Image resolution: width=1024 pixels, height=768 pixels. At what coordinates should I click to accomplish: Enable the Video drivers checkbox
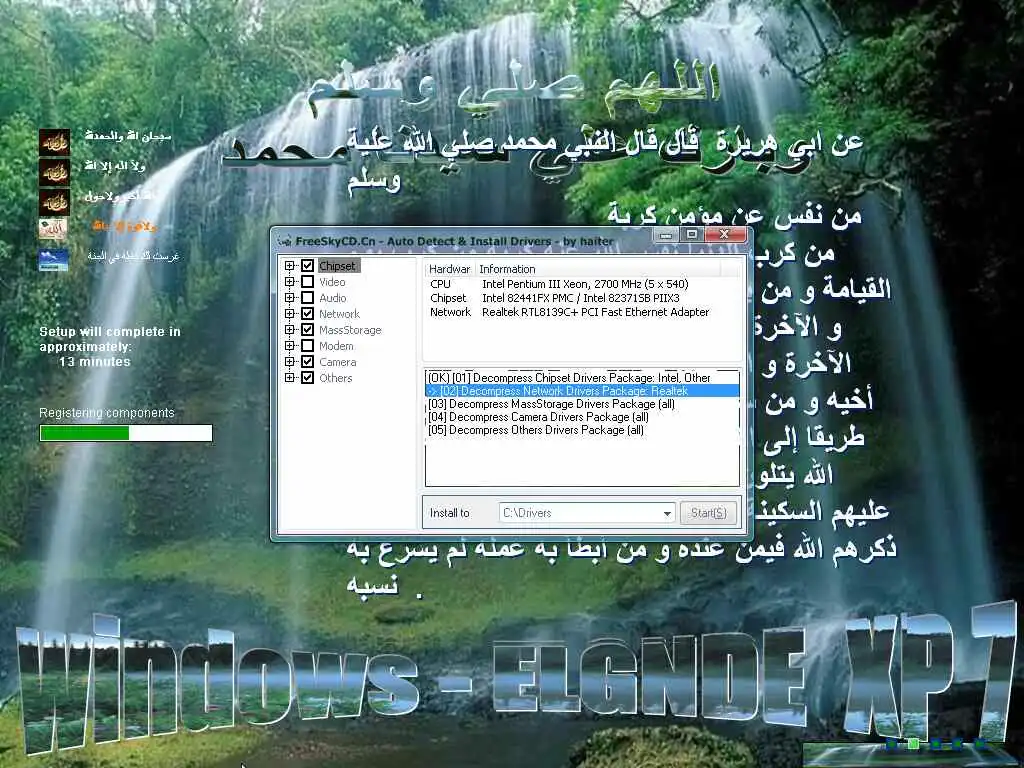point(308,281)
